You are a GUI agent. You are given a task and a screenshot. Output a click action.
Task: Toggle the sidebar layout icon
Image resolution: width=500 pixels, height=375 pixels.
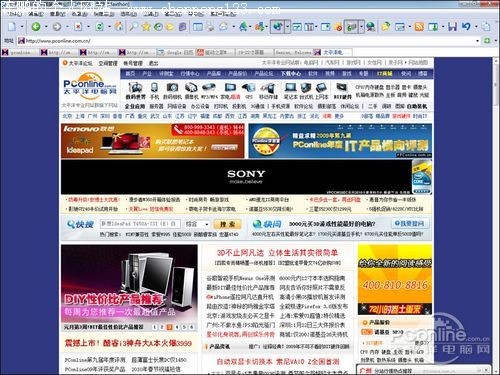198,26
